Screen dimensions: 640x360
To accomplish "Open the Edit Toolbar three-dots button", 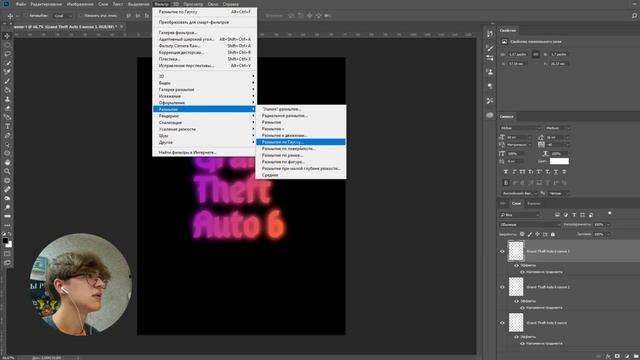I will click(x=7, y=225).
